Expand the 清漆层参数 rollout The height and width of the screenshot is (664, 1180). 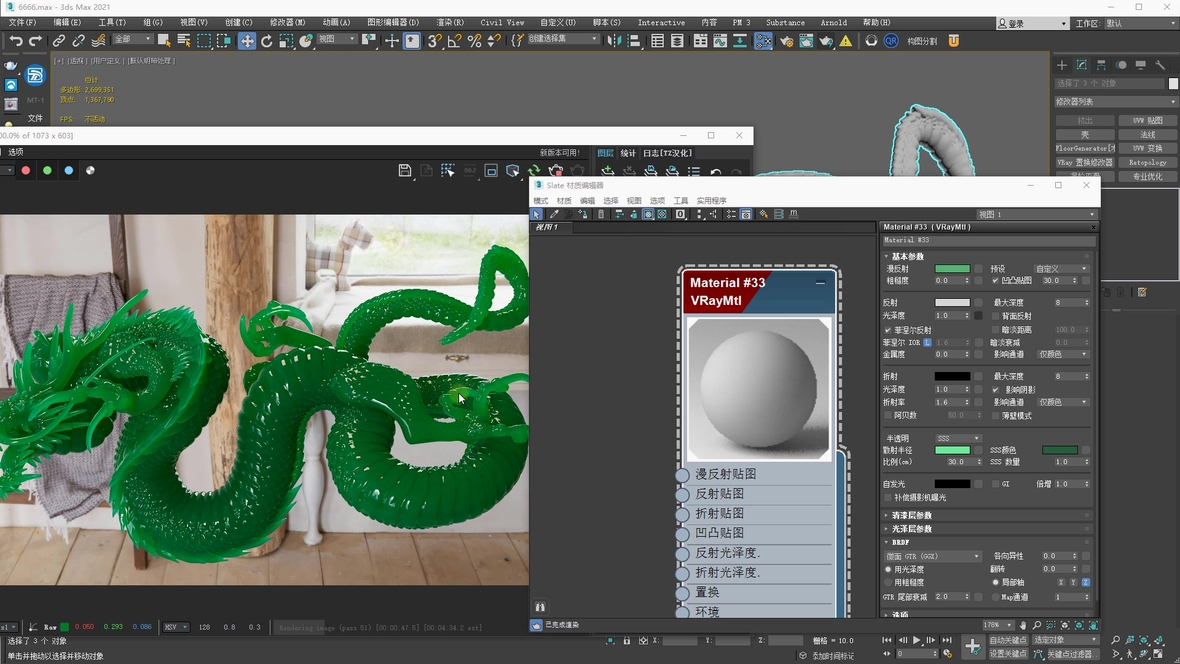point(912,515)
